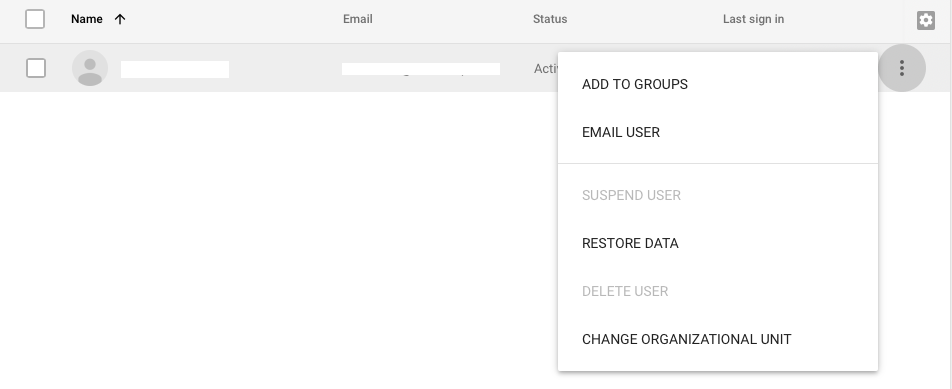The image size is (952, 389).
Task: Choose Change Organizational Unit
Action: tap(718, 339)
